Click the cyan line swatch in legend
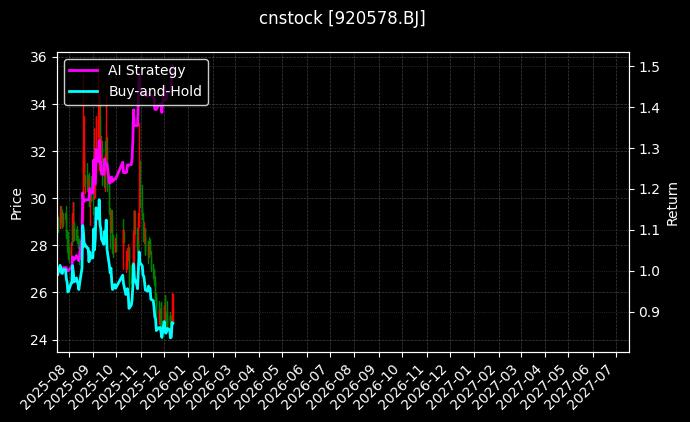The image size is (690, 422). tap(83, 91)
